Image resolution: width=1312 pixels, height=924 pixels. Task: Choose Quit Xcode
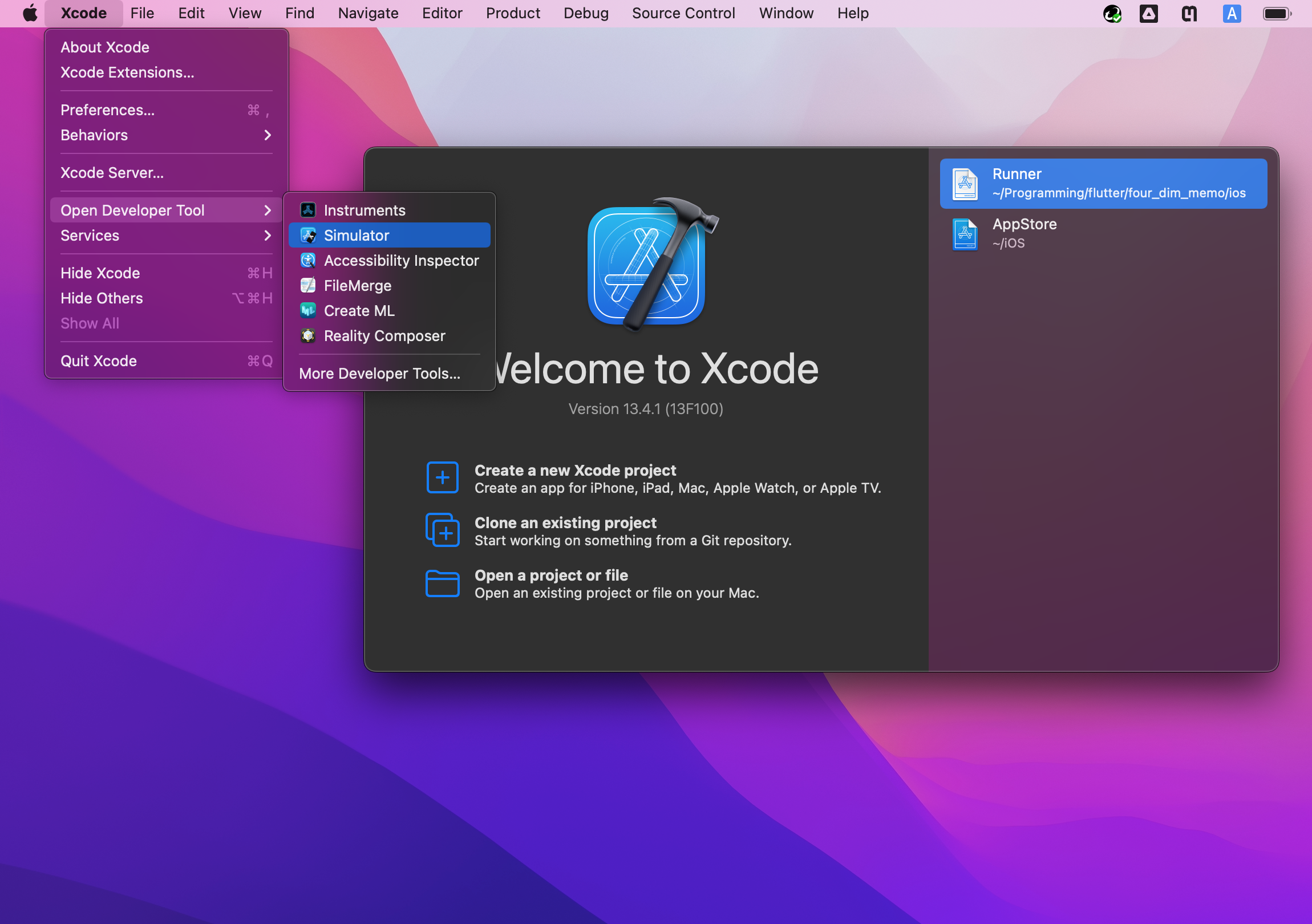(166, 362)
